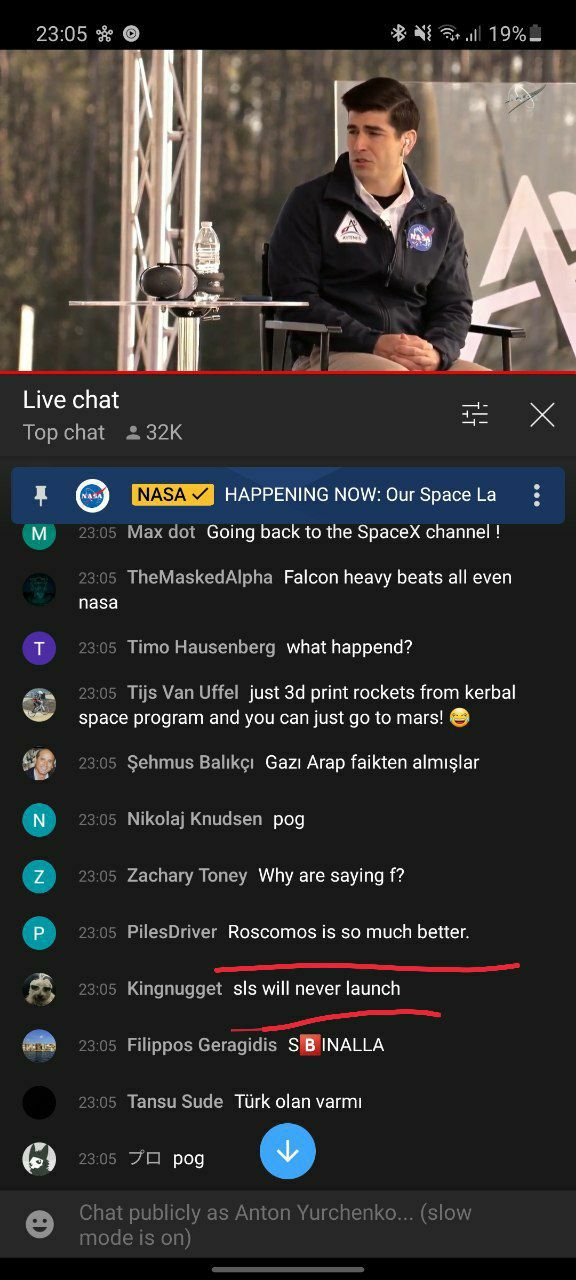The image size is (576, 1280).
Task: Jump to newest chat with down arrow
Action: click(288, 1152)
